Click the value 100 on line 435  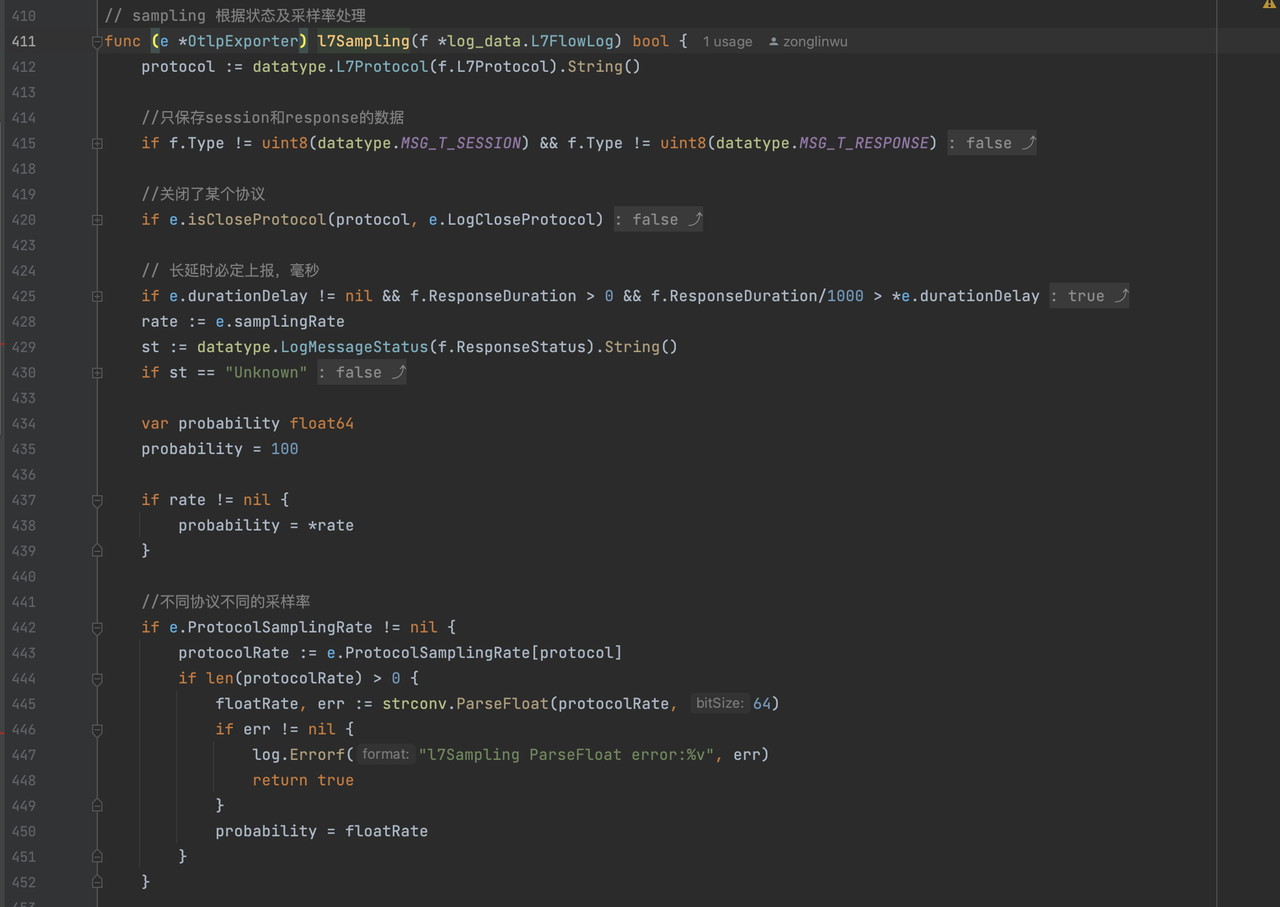pos(285,449)
